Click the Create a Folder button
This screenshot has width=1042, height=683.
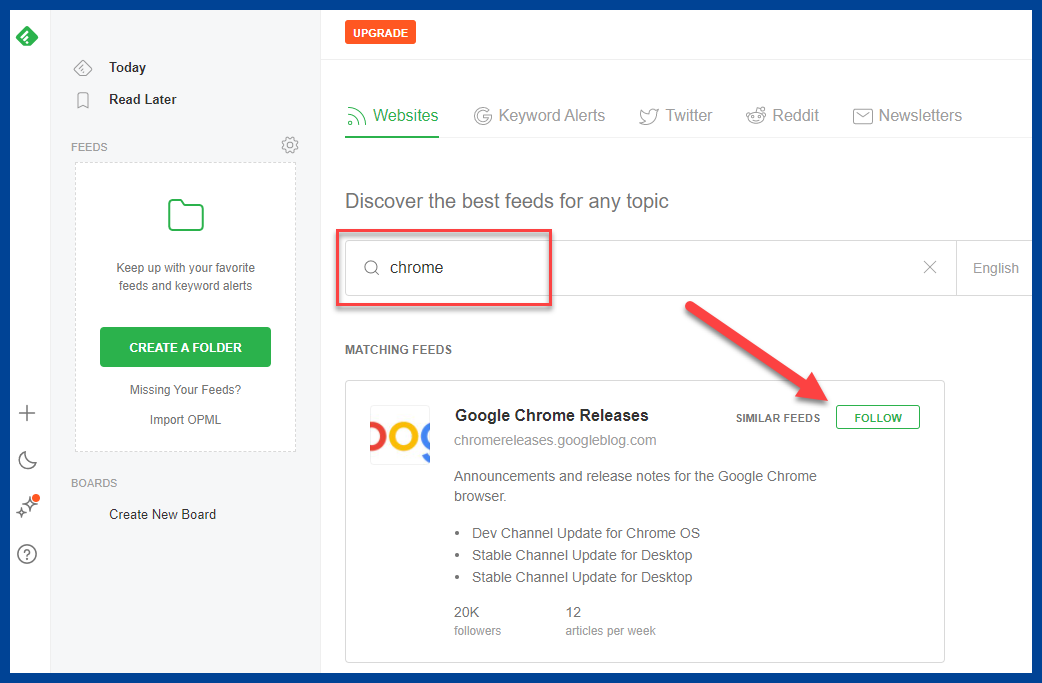(x=185, y=347)
